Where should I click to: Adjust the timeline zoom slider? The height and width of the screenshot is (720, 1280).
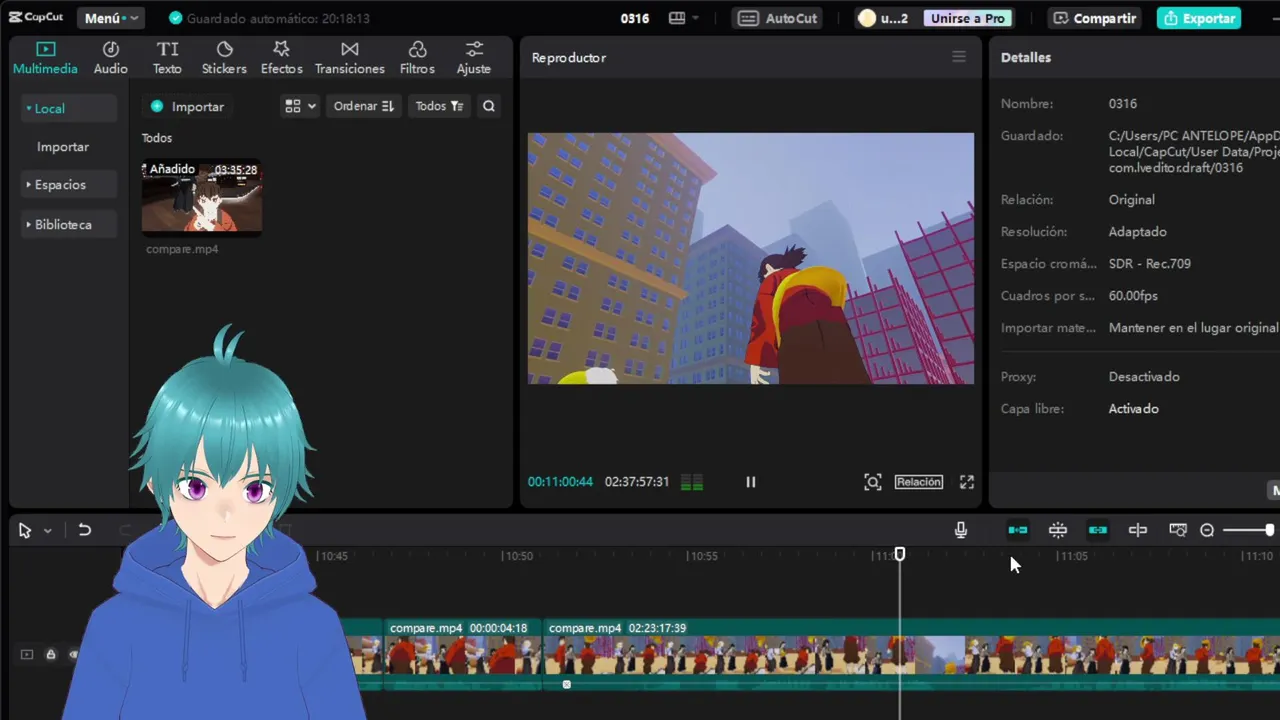(x=1248, y=530)
